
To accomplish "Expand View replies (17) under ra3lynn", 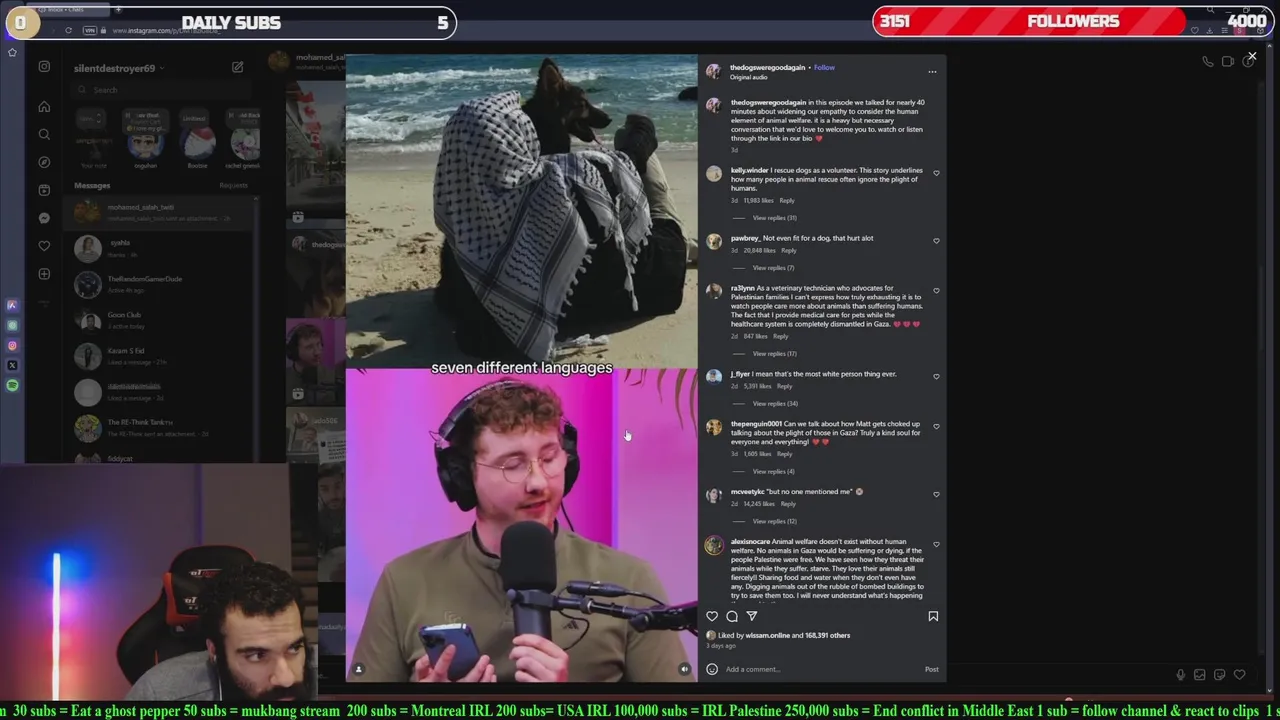I will tap(774, 354).
